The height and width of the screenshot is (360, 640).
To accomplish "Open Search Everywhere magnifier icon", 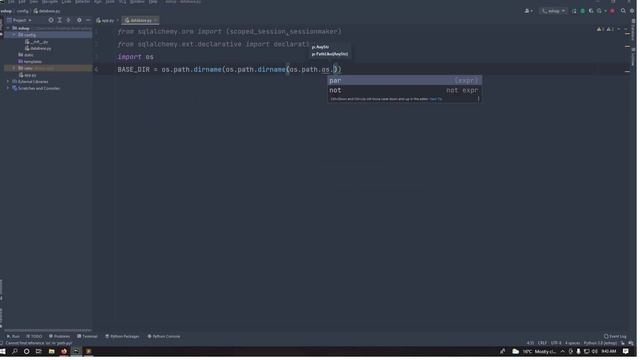I will [623, 11].
